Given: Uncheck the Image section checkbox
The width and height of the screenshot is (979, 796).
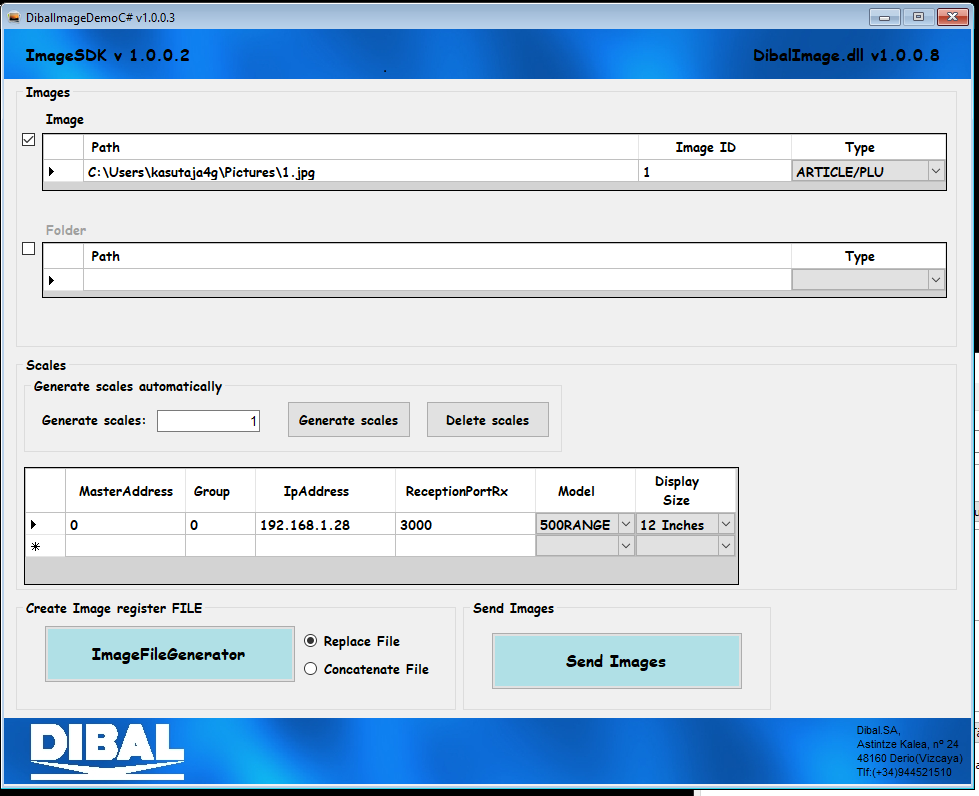Looking at the screenshot, I should (x=29, y=139).
